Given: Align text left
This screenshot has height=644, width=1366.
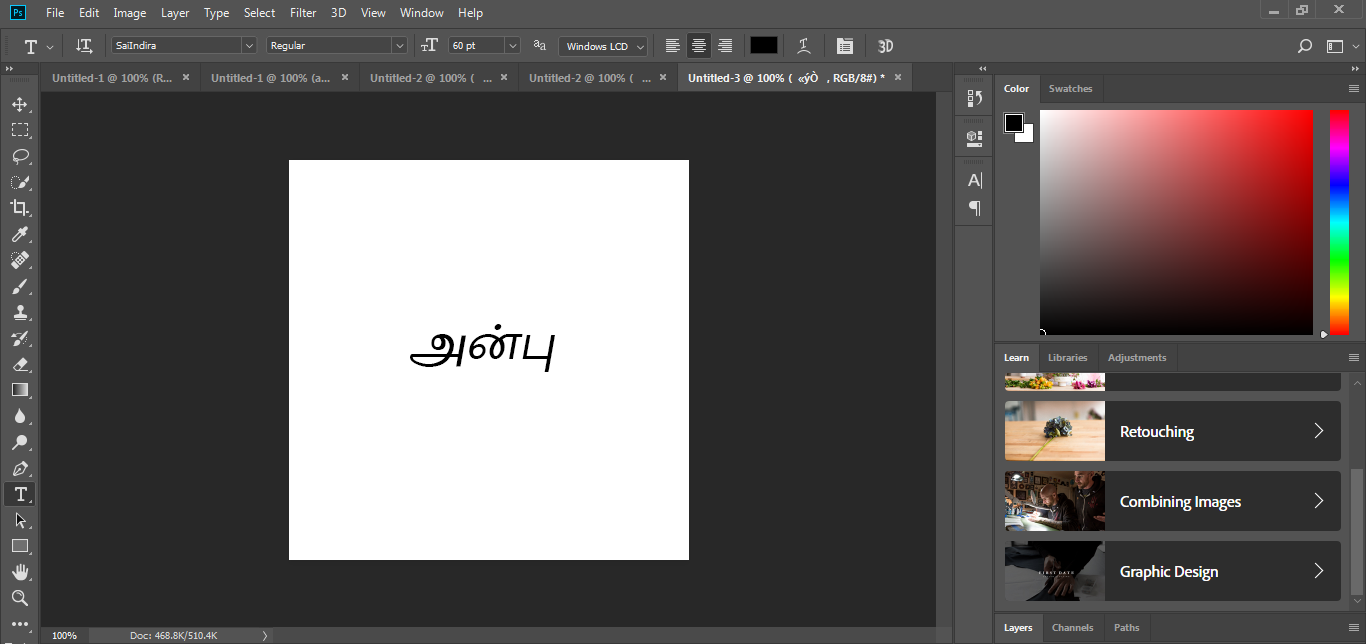Looking at the screenshot, I should [x=673, y=45].
